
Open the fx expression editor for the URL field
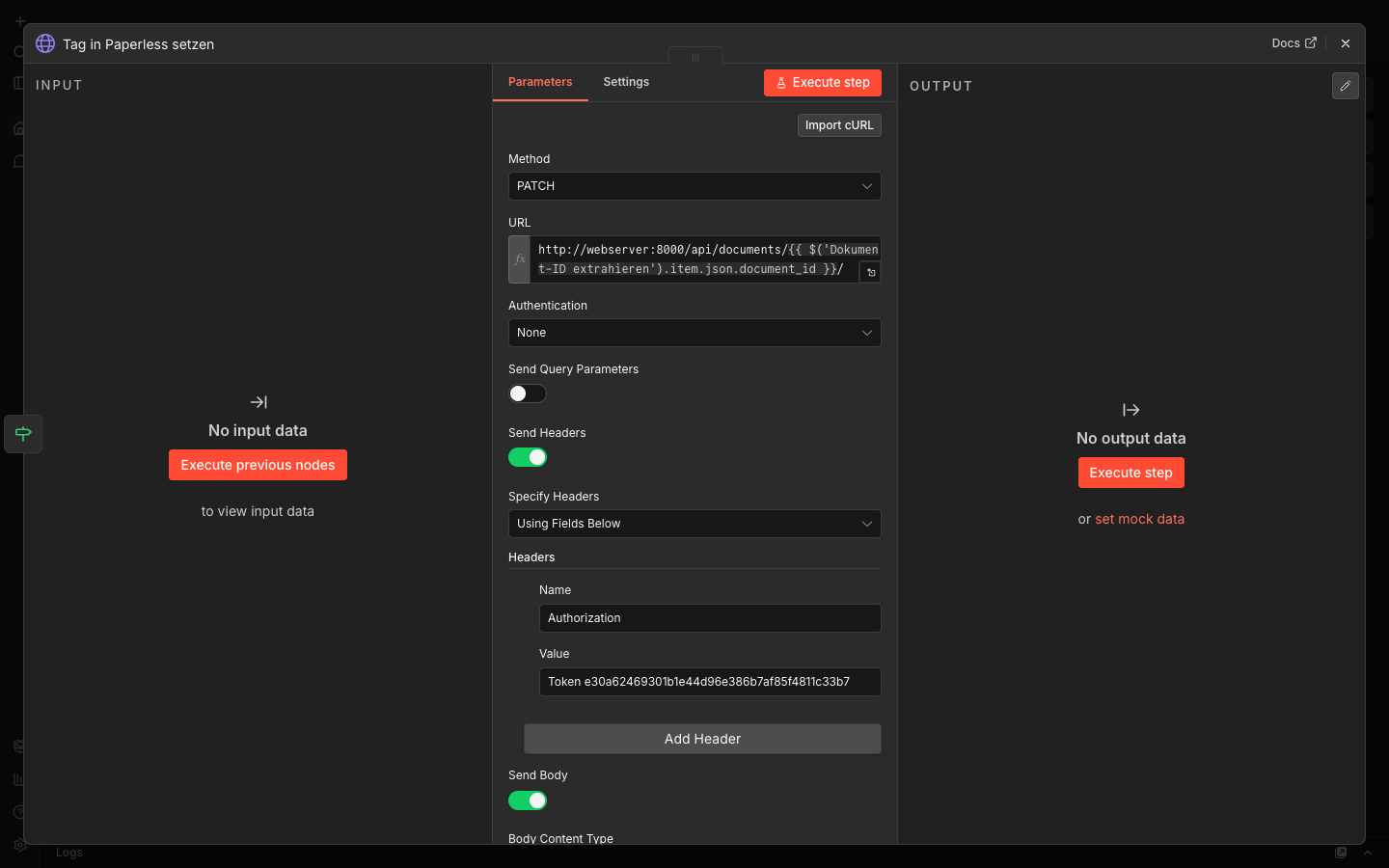pos(520,258)
